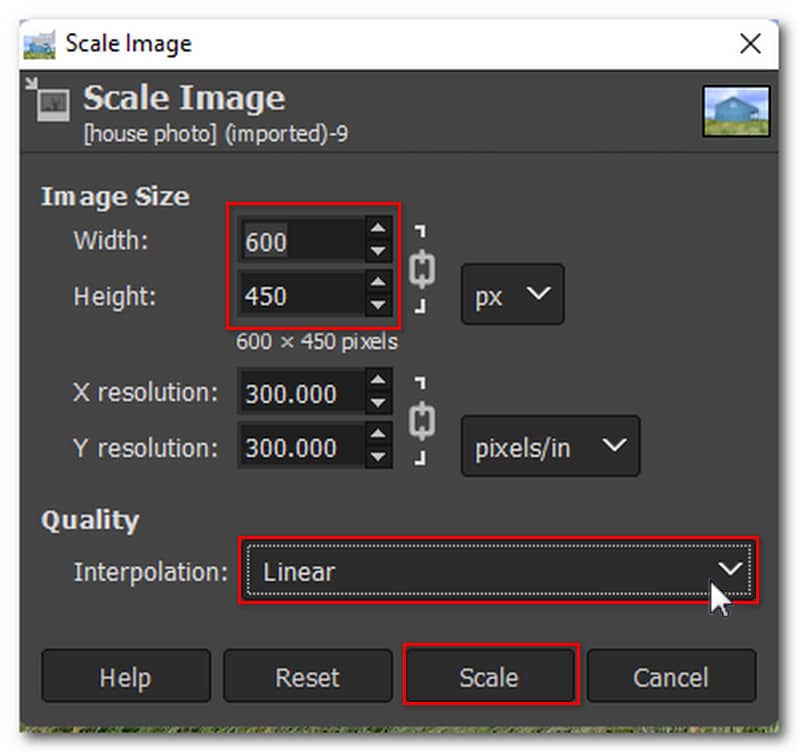Increase Height with the up spinner arrow
Screen dimensions: 800x754
(378, 282)
